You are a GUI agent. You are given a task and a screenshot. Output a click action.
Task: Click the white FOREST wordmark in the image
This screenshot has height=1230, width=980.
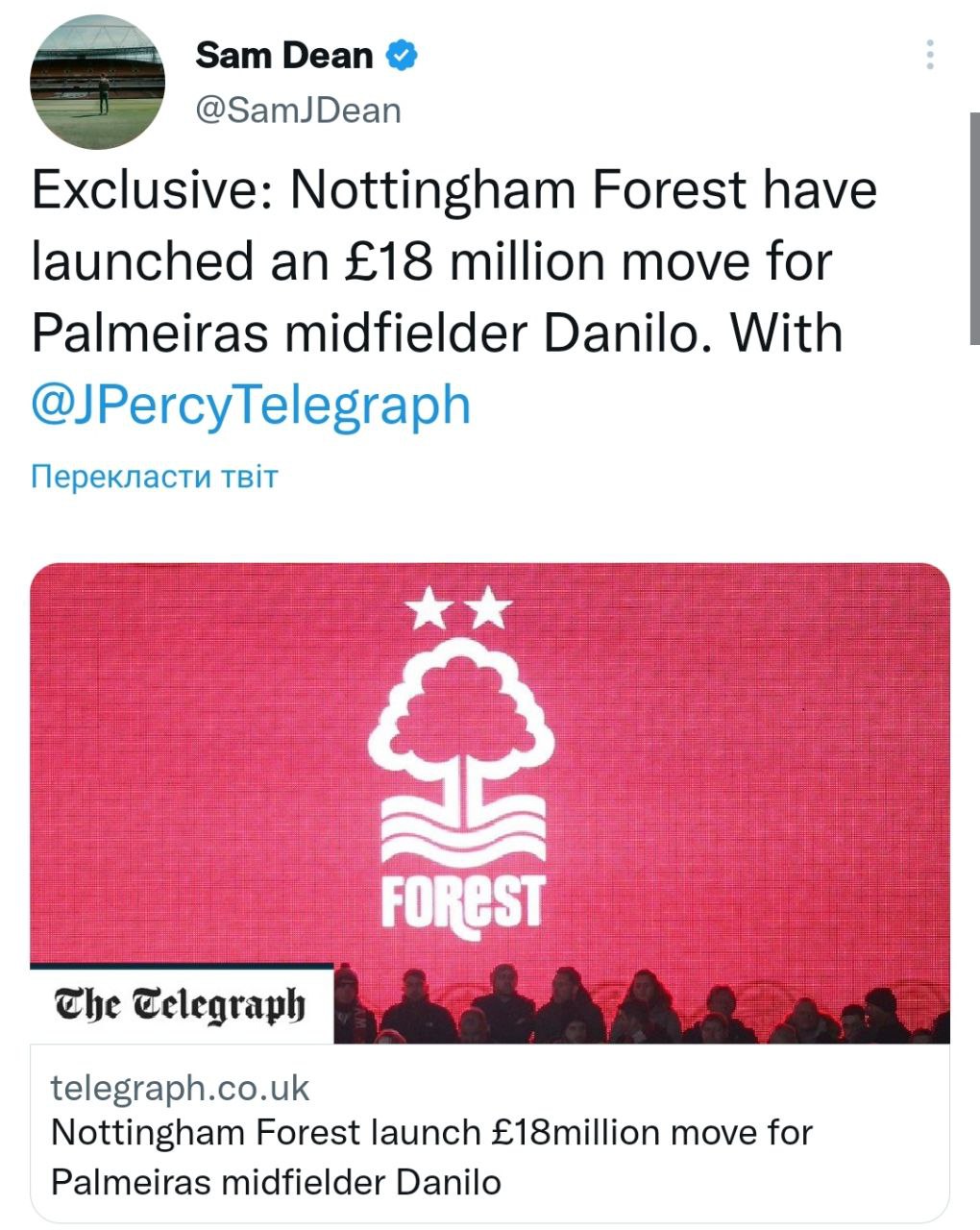point(462,902)
